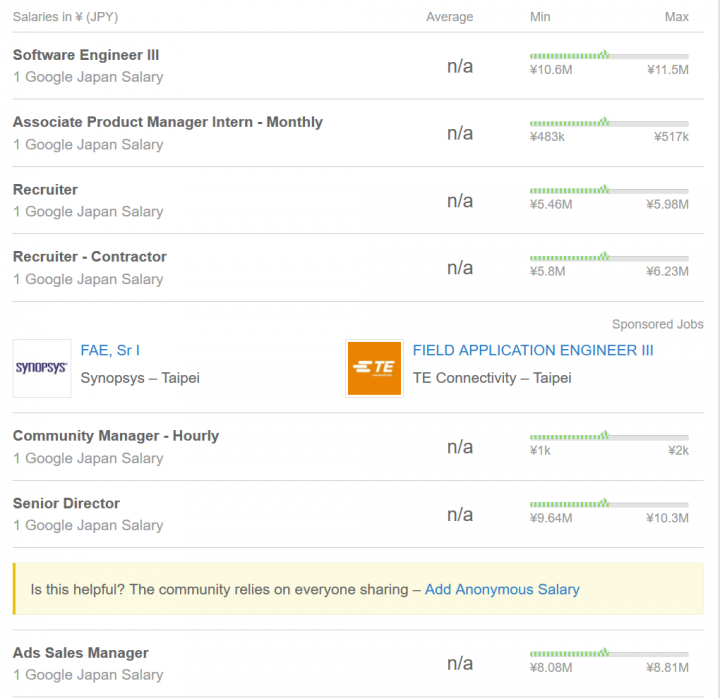Open the Senior Director salary entry

[66, 503]
